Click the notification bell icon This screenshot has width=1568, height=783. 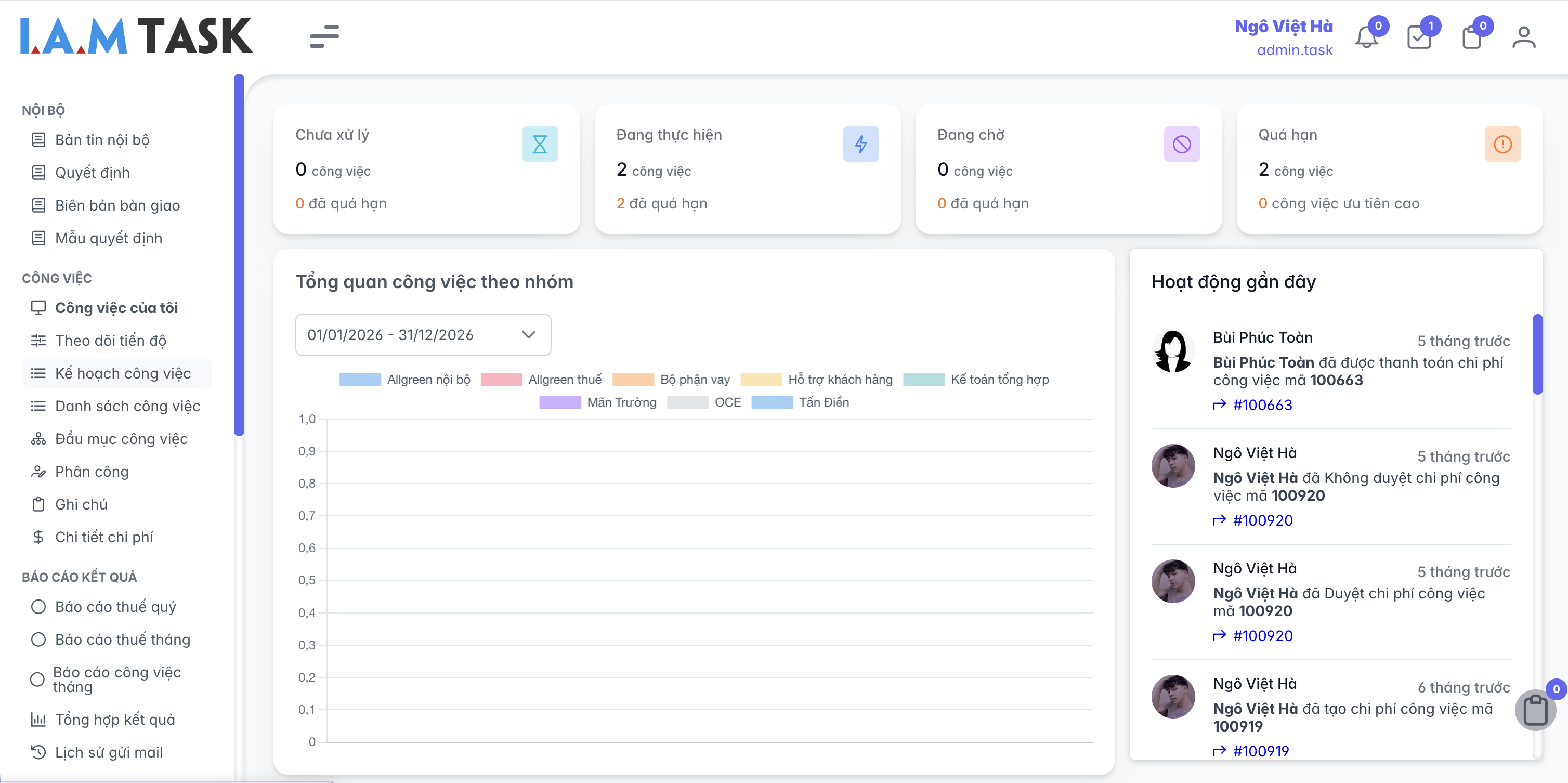point(1366,38)
